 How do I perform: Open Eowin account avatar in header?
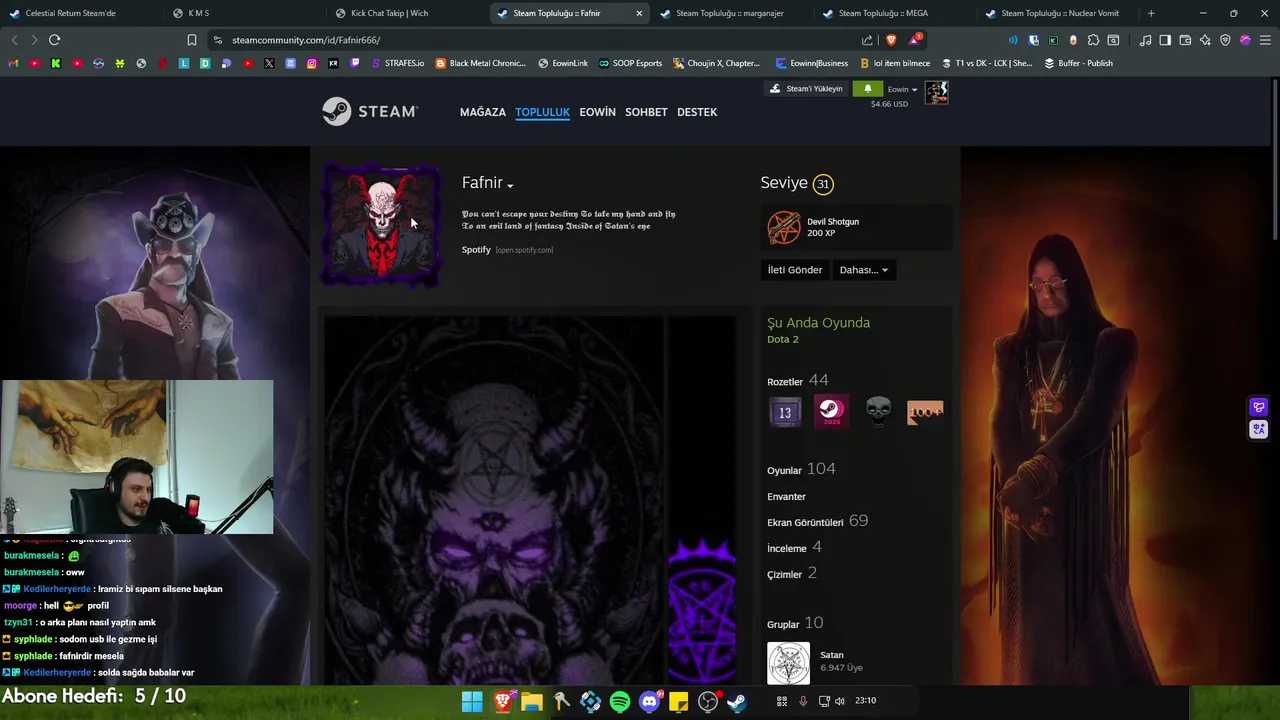coord(936,92)
